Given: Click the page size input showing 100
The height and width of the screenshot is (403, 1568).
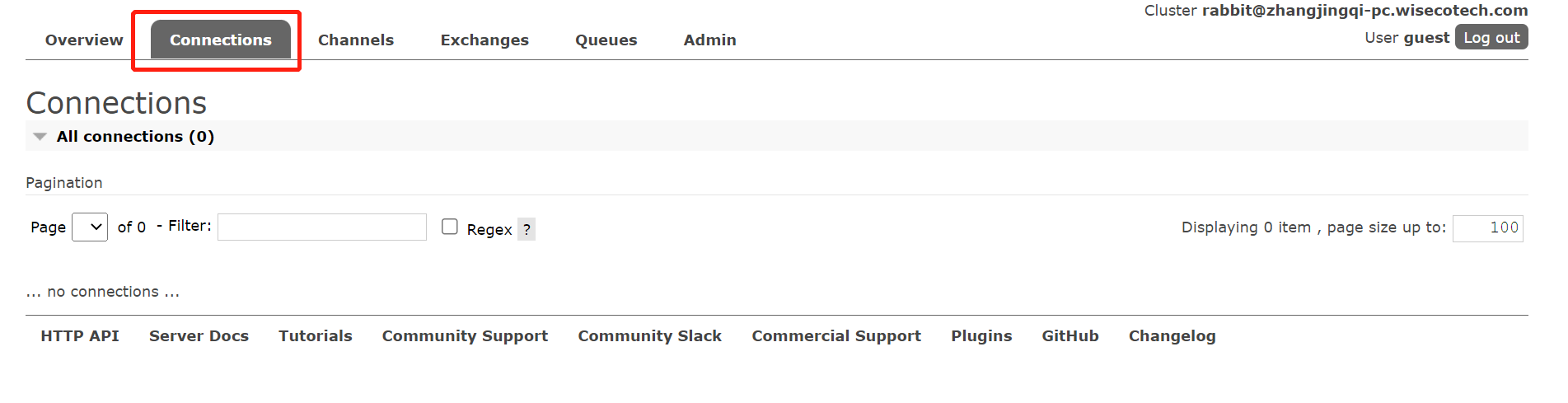Looking at the screenshot, I should (x=1488, y=228).
